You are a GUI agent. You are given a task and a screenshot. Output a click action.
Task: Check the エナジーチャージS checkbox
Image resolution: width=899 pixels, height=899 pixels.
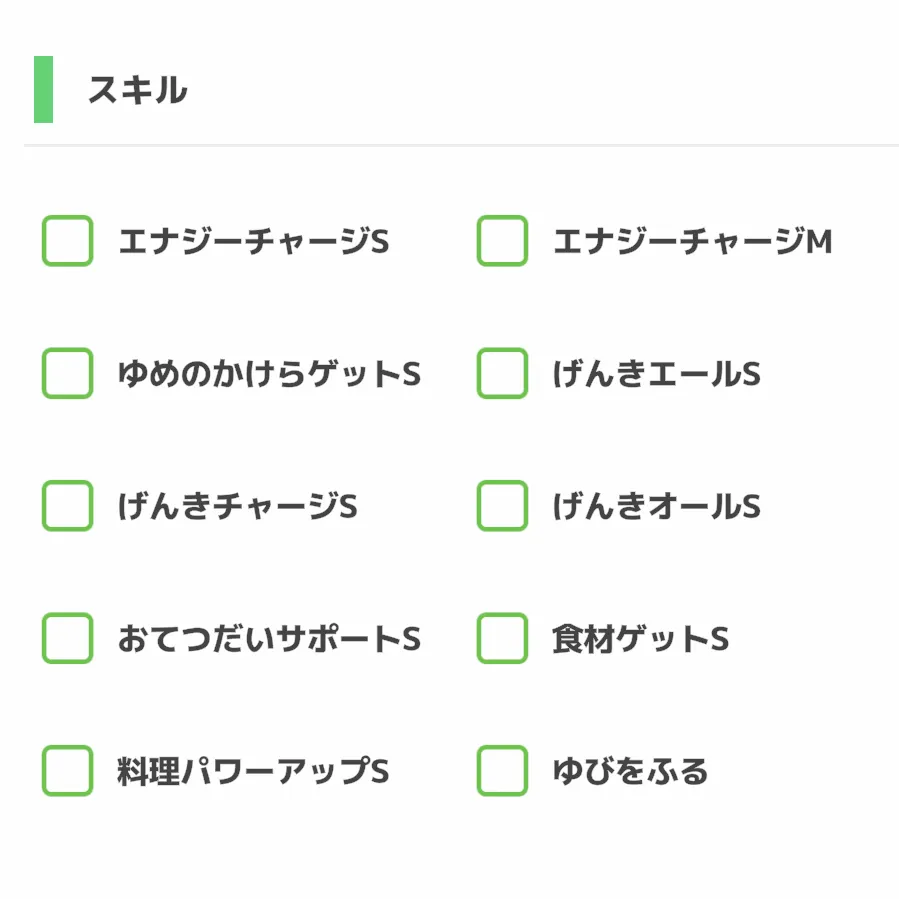pos(68,241)
